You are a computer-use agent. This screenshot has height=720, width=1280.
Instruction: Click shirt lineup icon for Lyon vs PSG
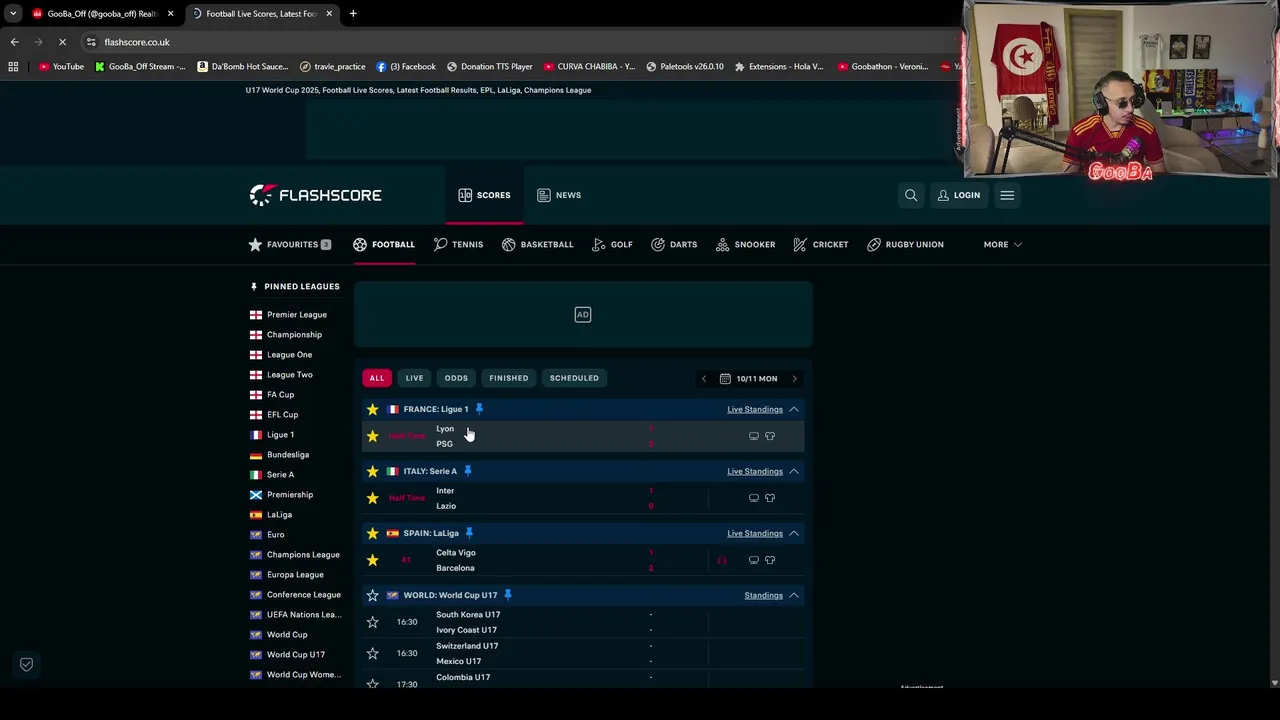click(770, 436)
